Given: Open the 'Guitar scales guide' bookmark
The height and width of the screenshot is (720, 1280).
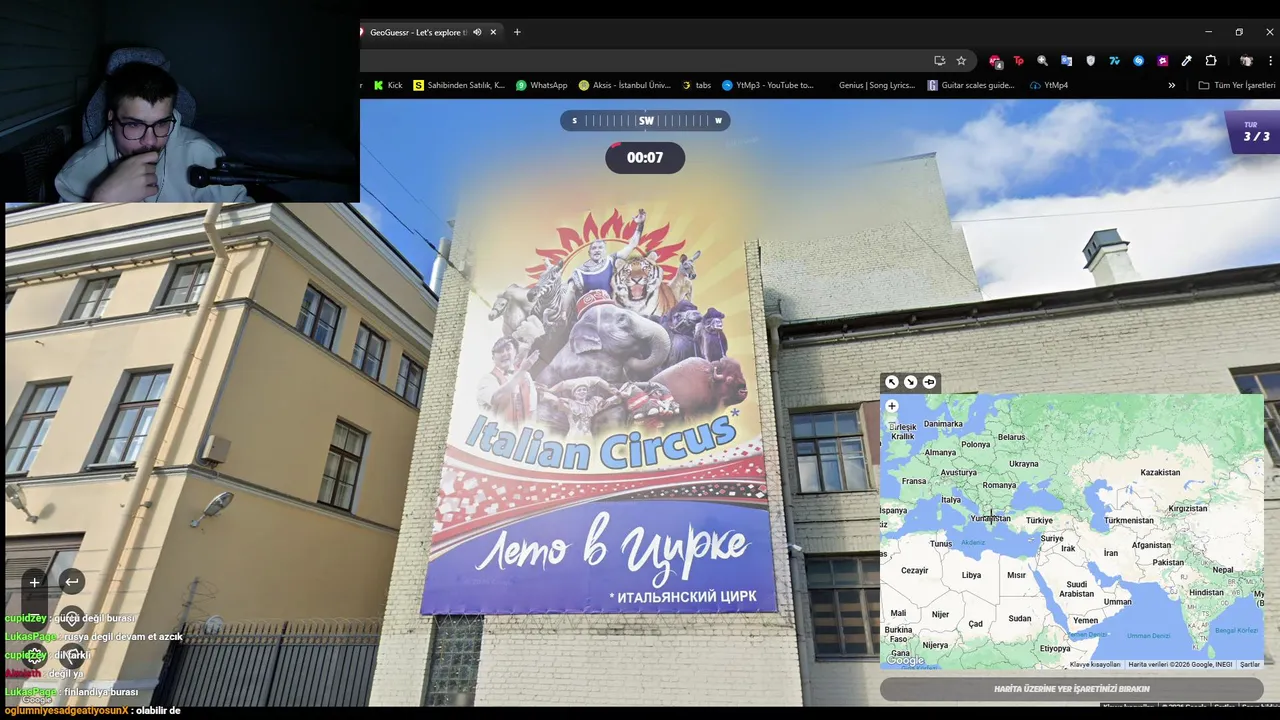Looking at the screenshot, I should [x=971, y=85].
